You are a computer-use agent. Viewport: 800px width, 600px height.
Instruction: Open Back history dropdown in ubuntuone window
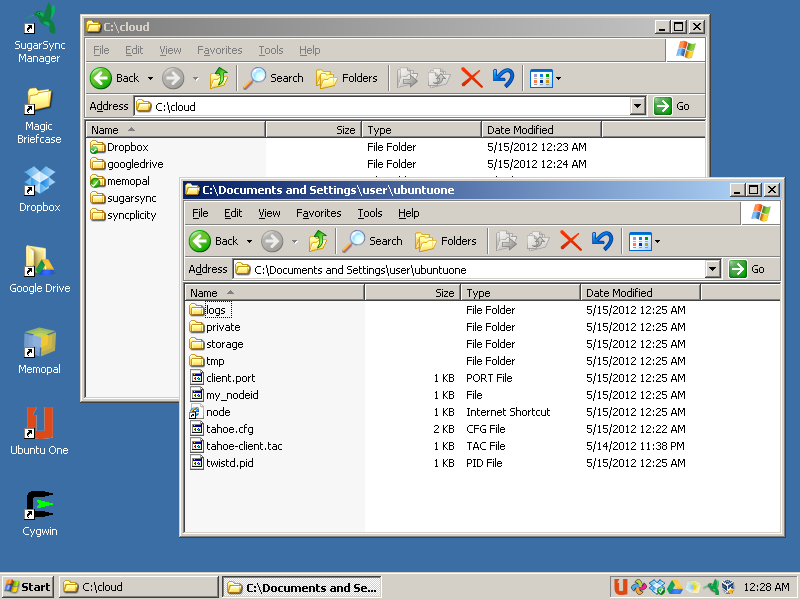[249, 241]
